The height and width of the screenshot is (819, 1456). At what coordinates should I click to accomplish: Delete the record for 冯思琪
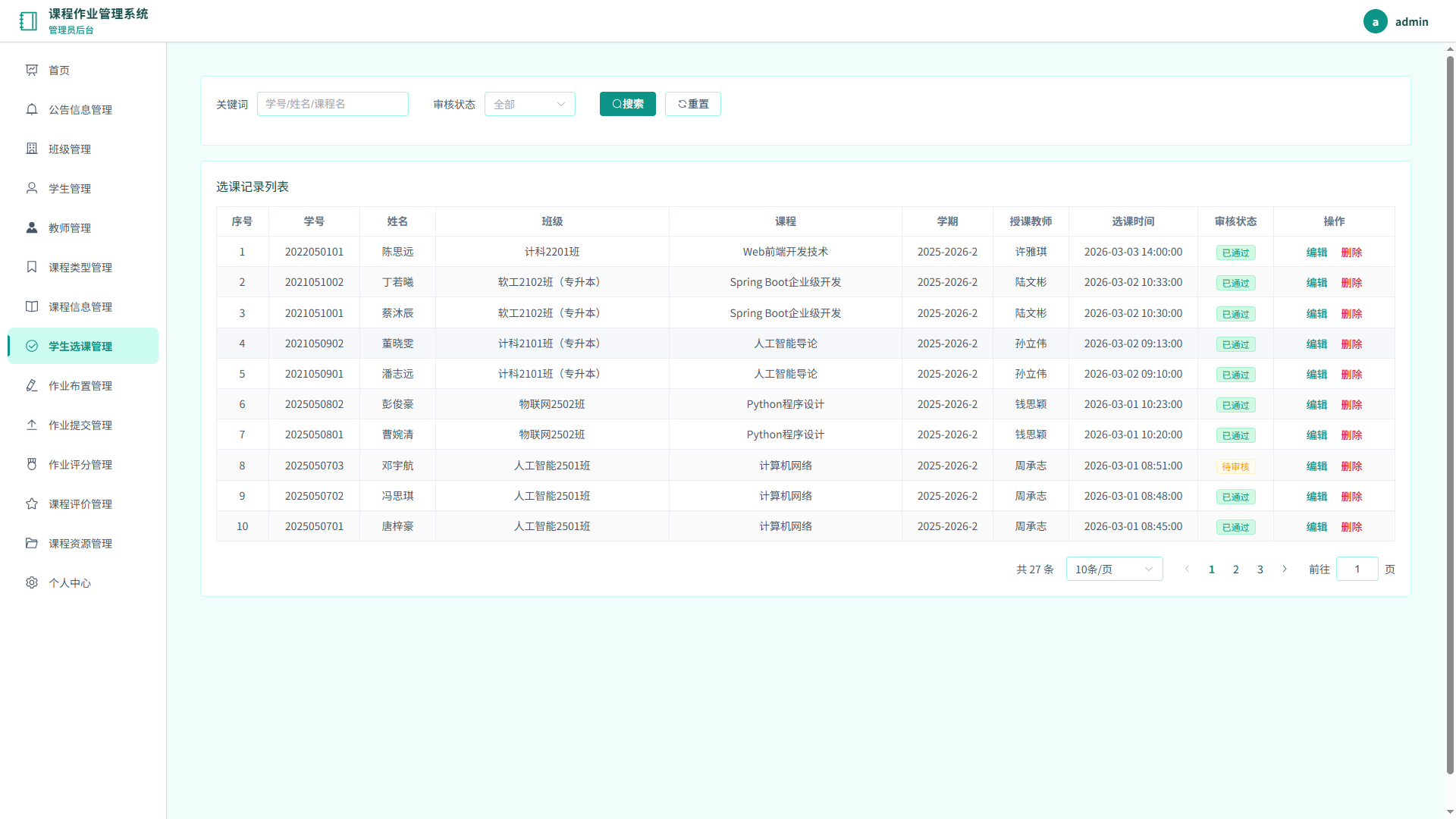1352,497
